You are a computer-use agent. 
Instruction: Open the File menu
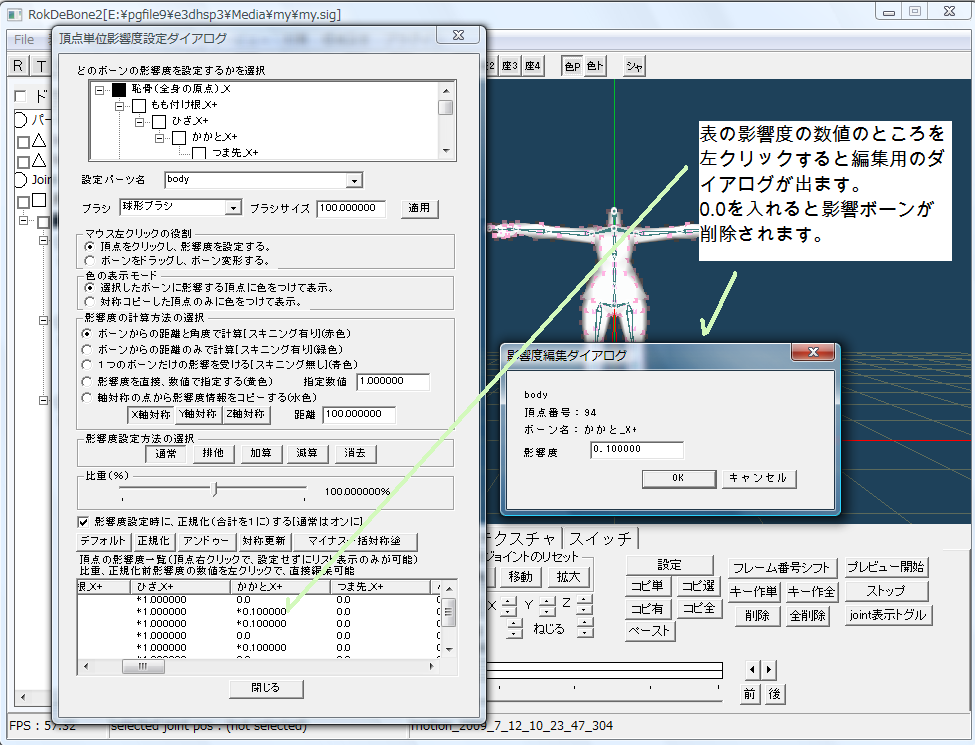(x=24, y=39)
